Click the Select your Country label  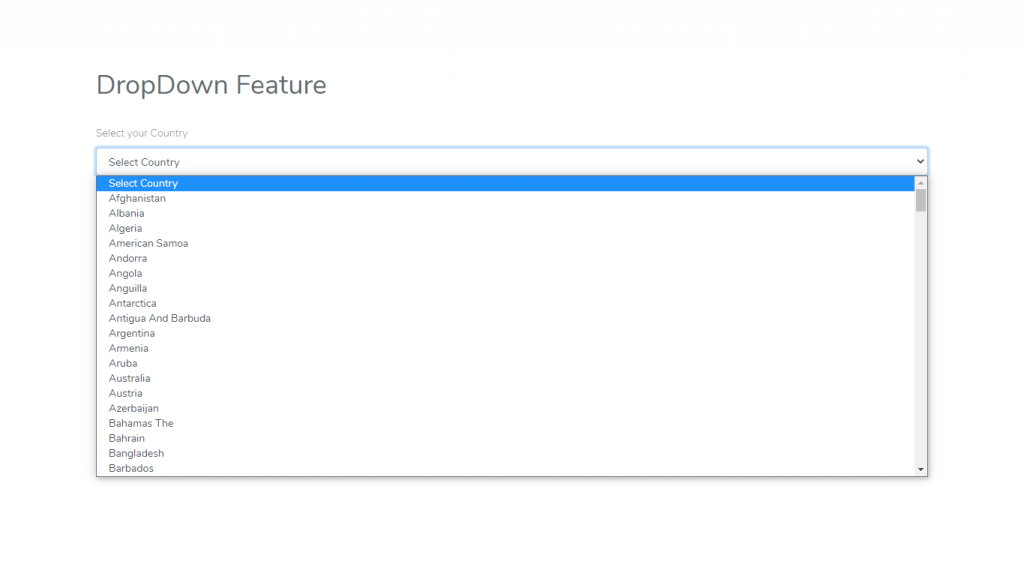[x=142, y=133]
